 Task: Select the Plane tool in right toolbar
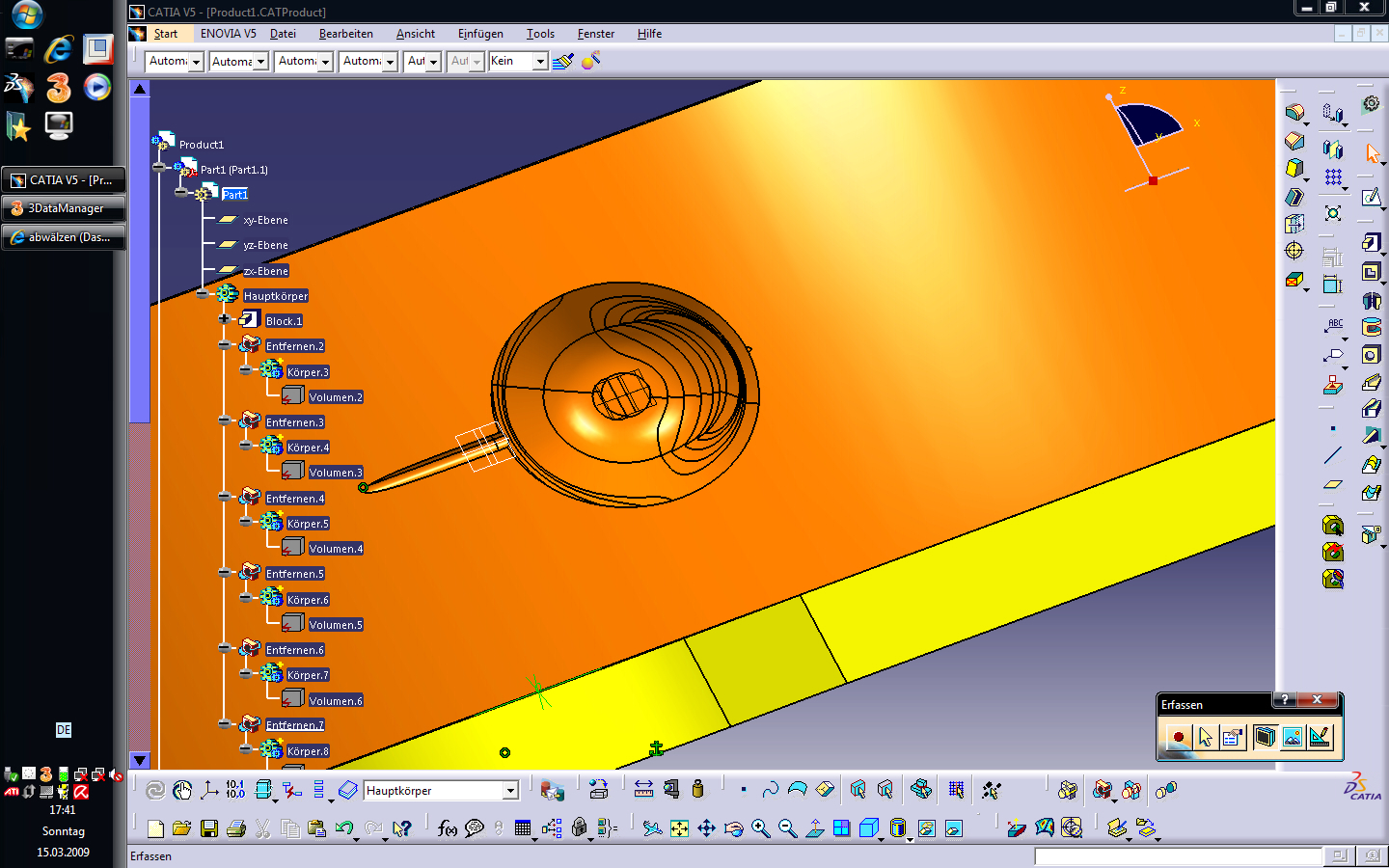click(x=1332, y=485)
